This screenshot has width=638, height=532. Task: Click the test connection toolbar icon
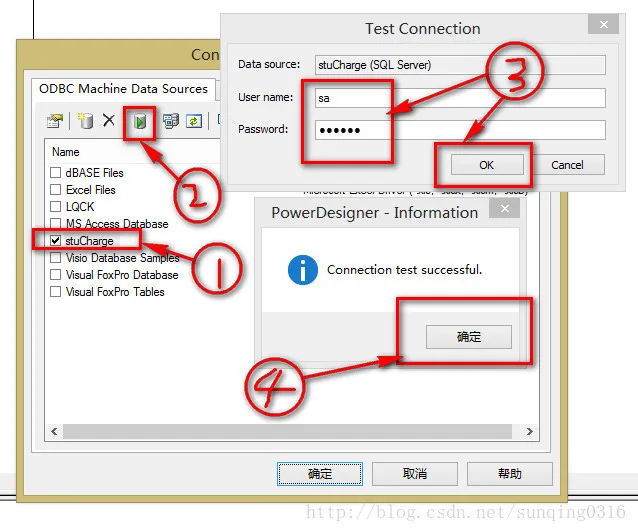(x=140, y=121)
